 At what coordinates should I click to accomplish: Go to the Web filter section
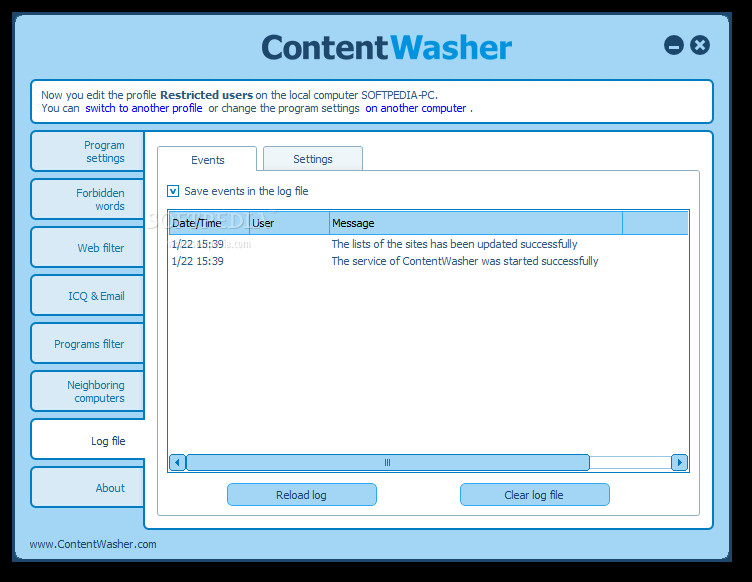point(87,247)
